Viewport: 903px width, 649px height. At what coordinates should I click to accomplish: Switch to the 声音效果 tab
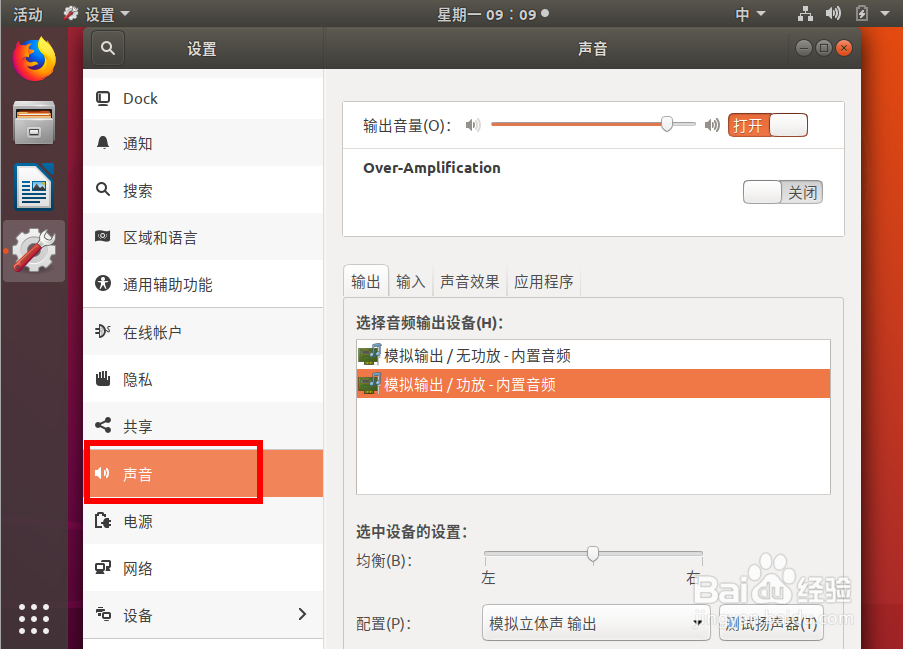[x=469, y=282]
